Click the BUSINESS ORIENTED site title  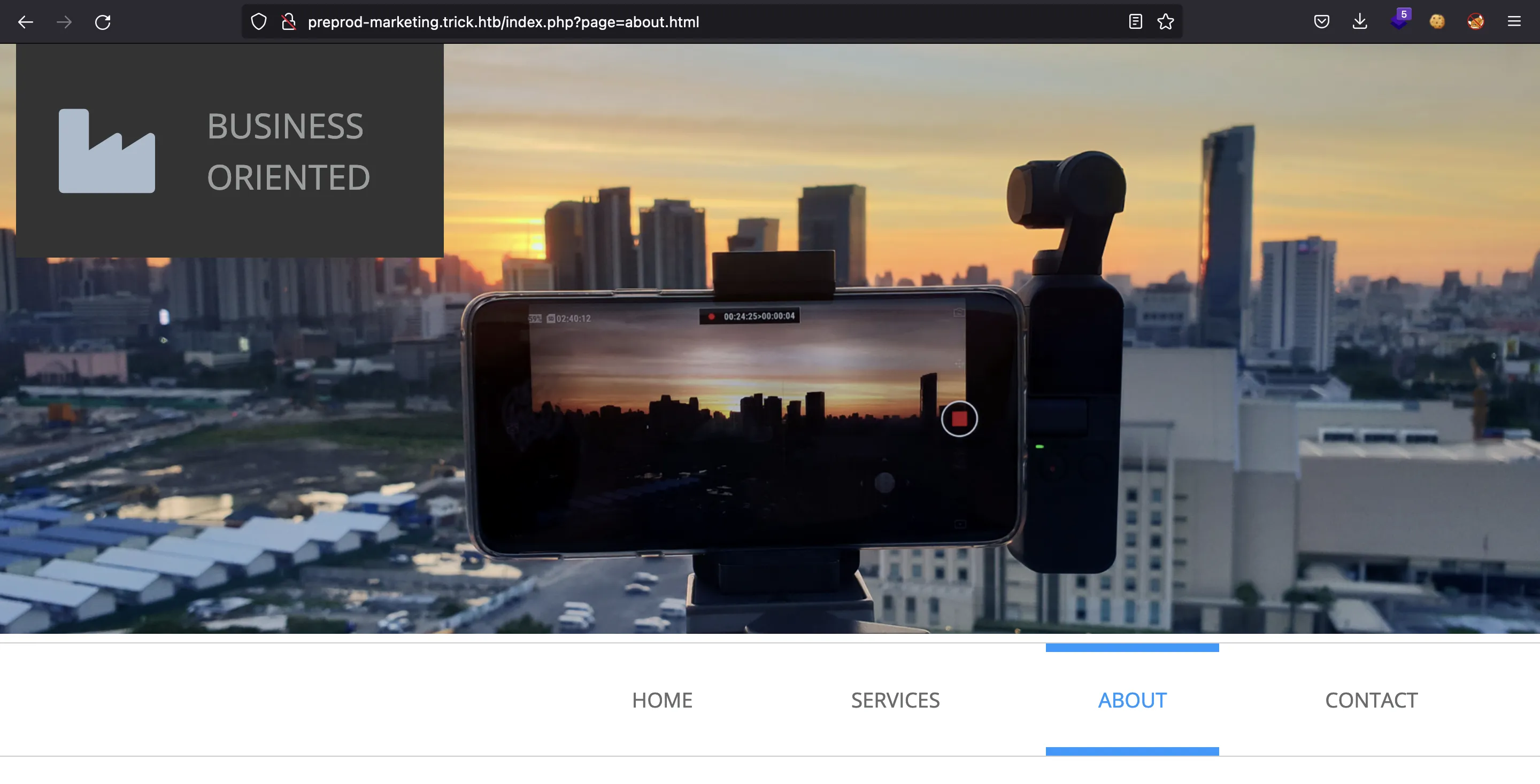point(288,152)
